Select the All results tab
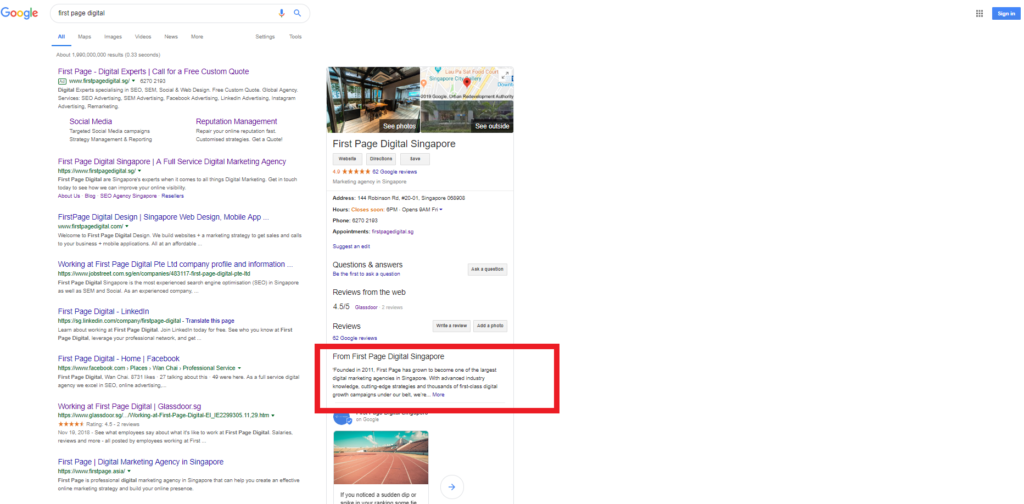 coord(61,37)
